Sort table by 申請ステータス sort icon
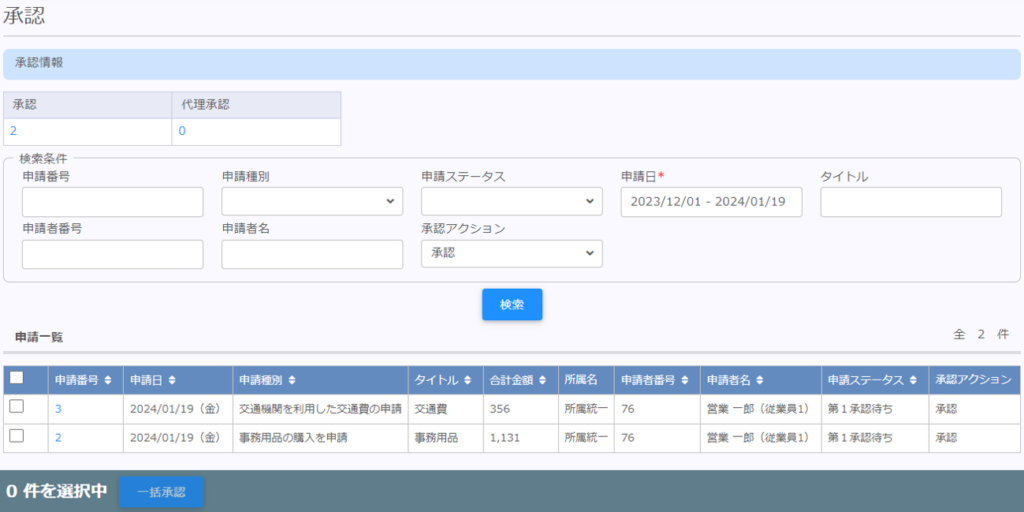 [912, 380]
